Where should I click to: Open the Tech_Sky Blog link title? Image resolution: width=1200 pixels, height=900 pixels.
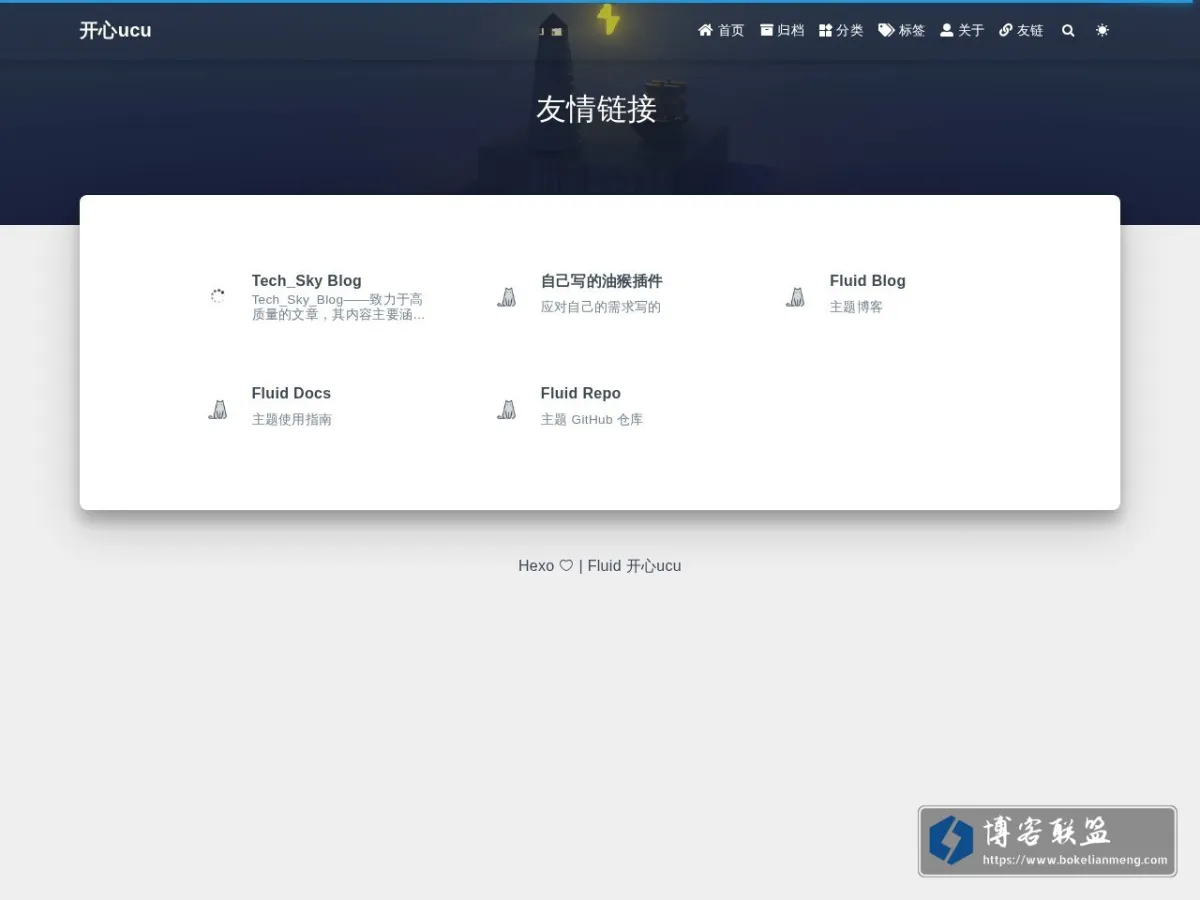[306, 281]
